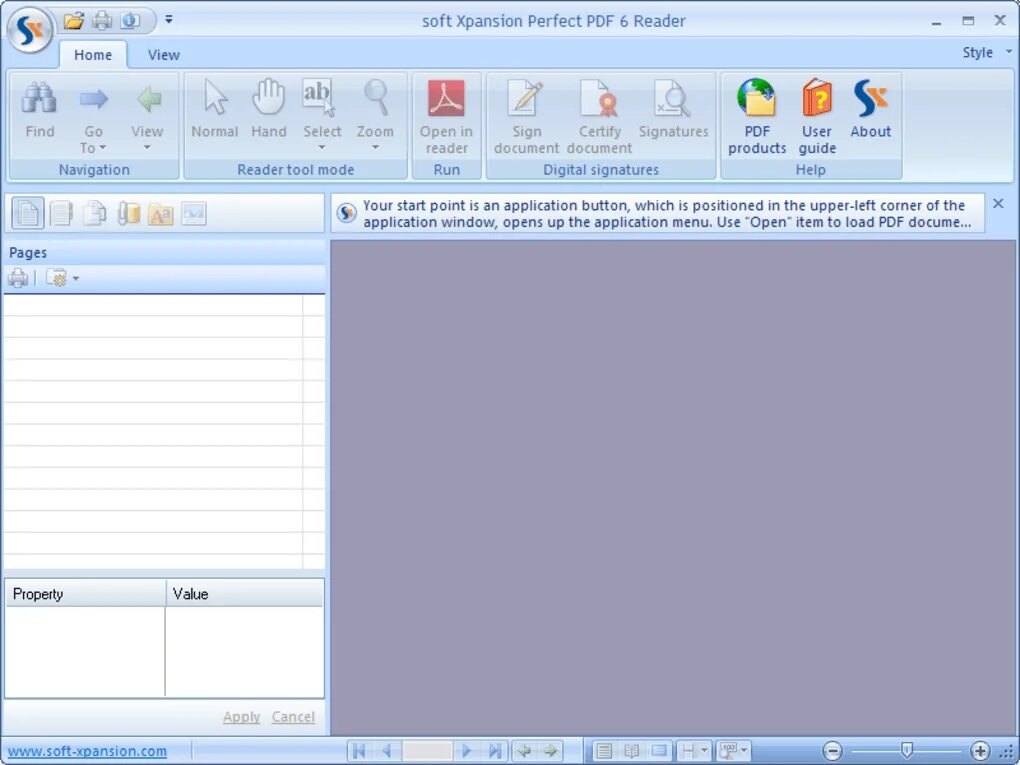The image size is (1020, 765).
Task: Show the Pages panel icon
Action: [x=28, y=213]
